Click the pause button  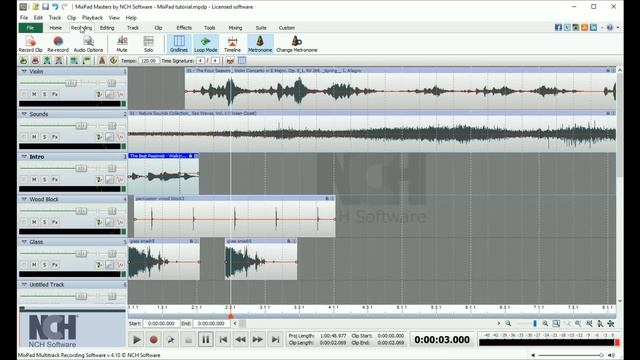(x=205, y=340)
